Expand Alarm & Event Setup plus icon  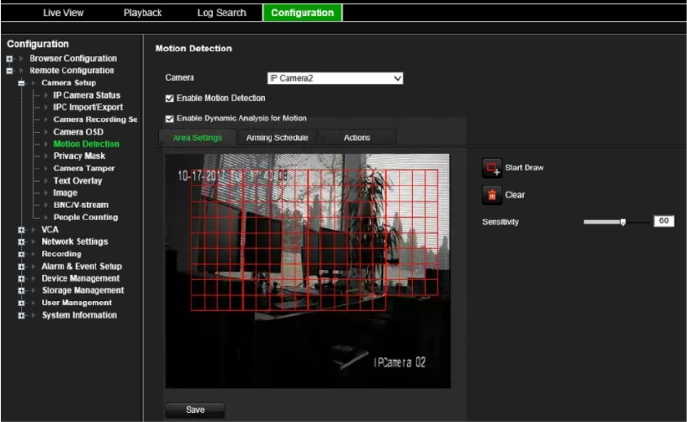pos(21,266)
